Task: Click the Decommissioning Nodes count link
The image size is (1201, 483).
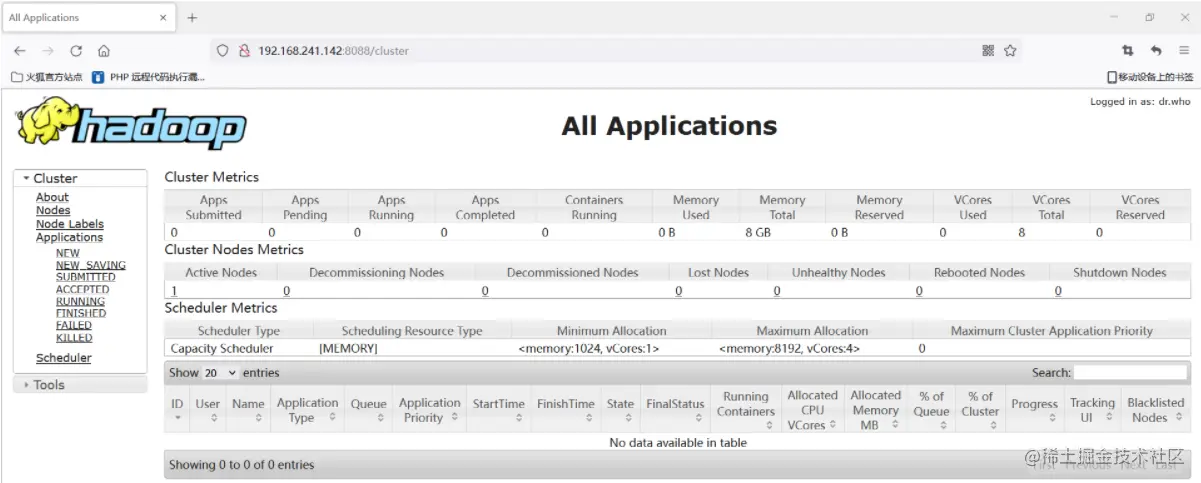Action: (x=286, y=291)
